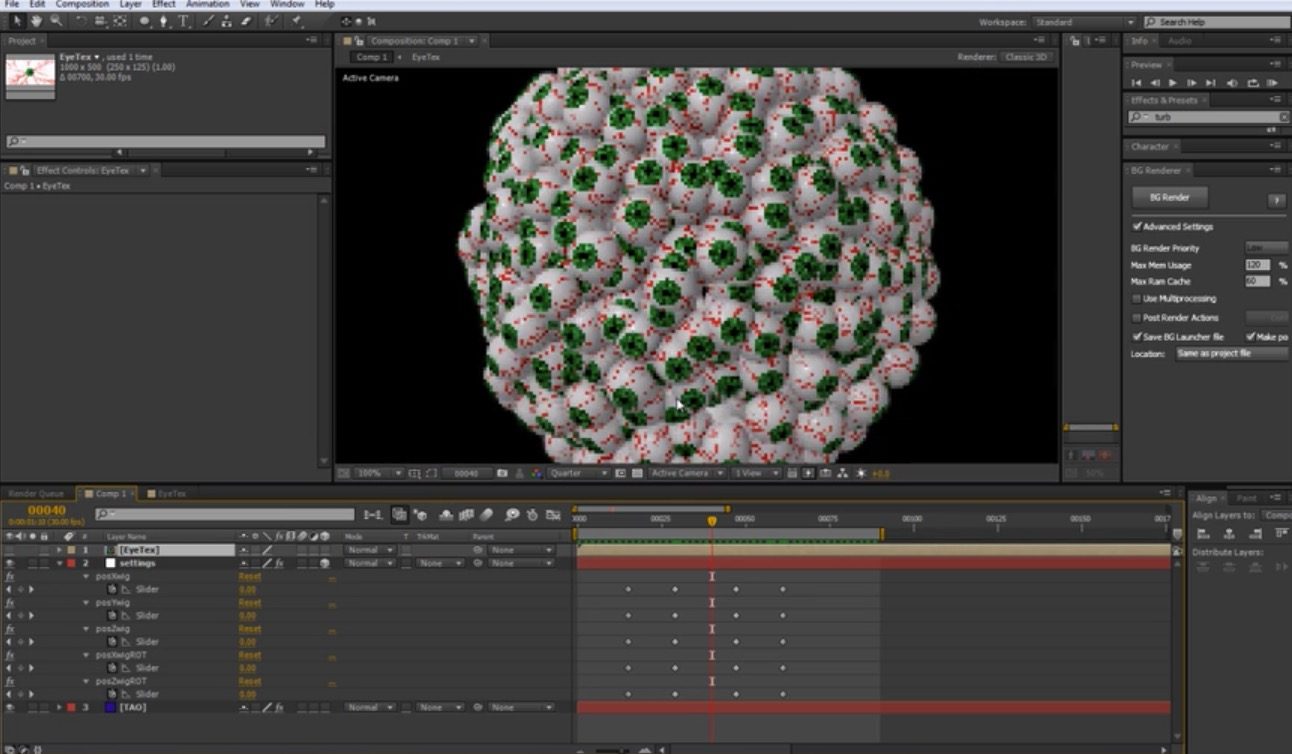This screenshot has width=1292, height=754.
Task: Hide the TAO layer with eye toggle
Action: click(x=9, y=707)
